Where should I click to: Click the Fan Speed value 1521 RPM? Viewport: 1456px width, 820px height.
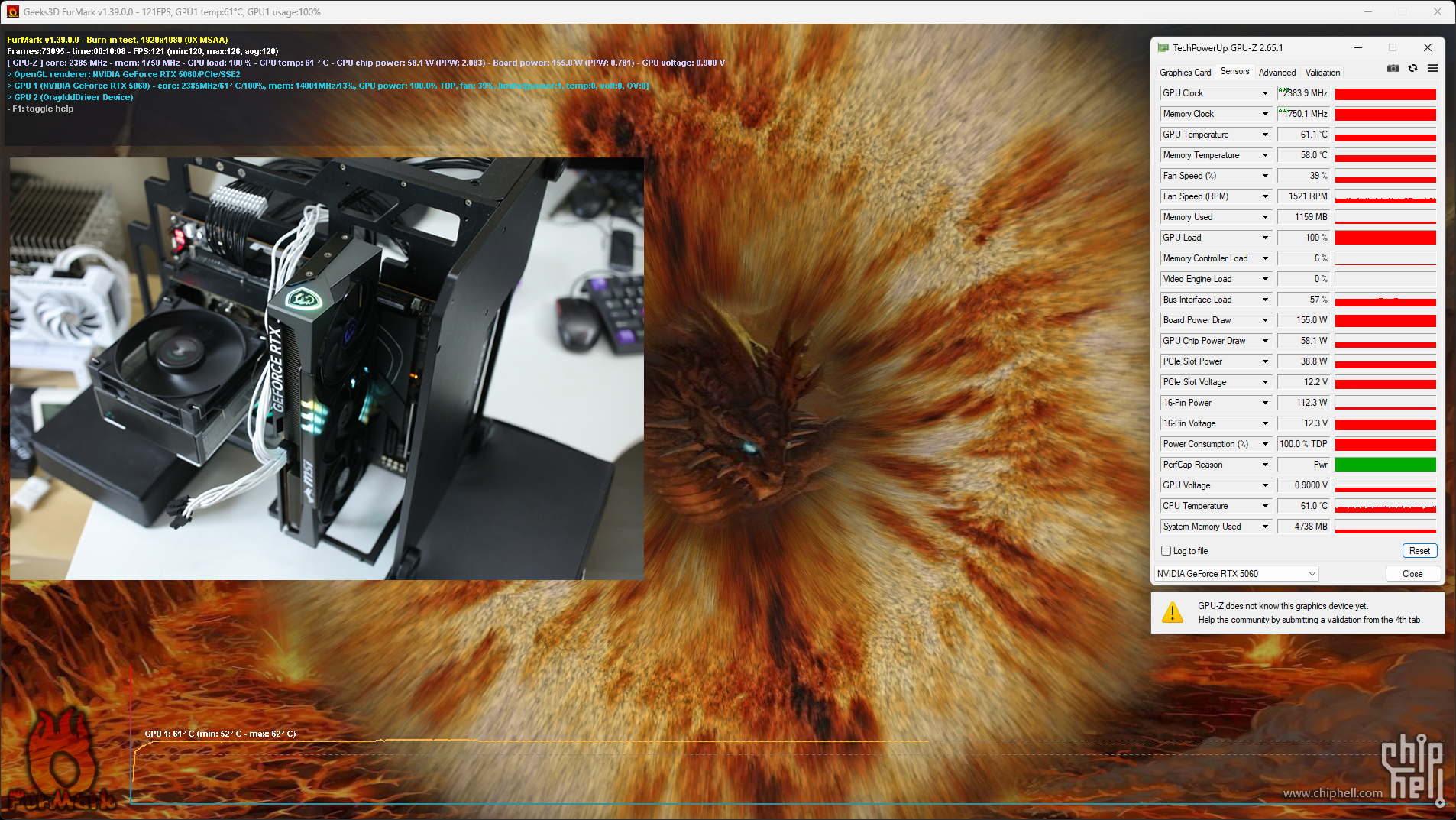click(x=1304, y=196)
